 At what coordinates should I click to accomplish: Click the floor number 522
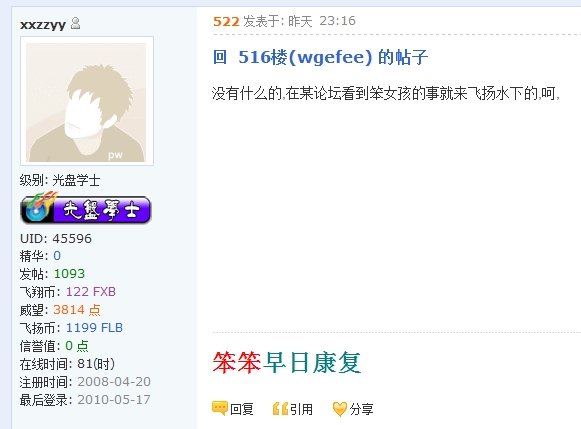pyautogui.click(x=226, y=21)
